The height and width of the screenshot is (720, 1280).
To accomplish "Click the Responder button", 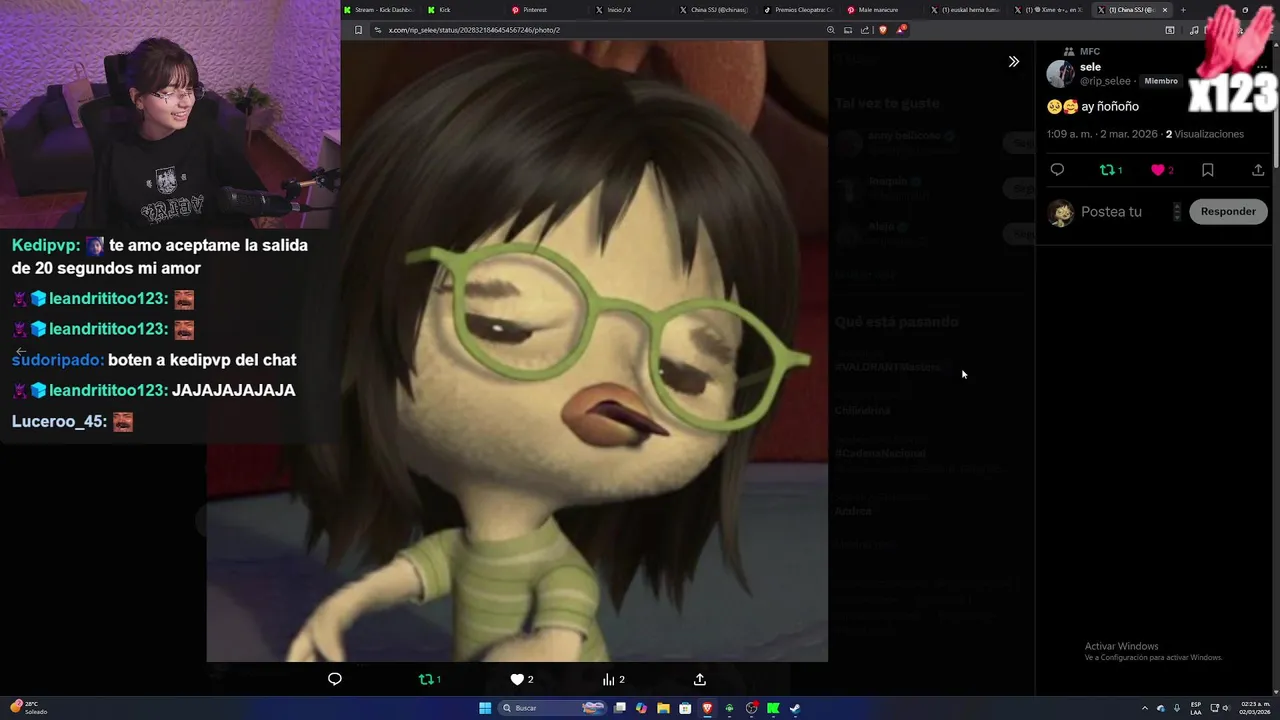I will pyautogui.click(x=1228, y=211).
